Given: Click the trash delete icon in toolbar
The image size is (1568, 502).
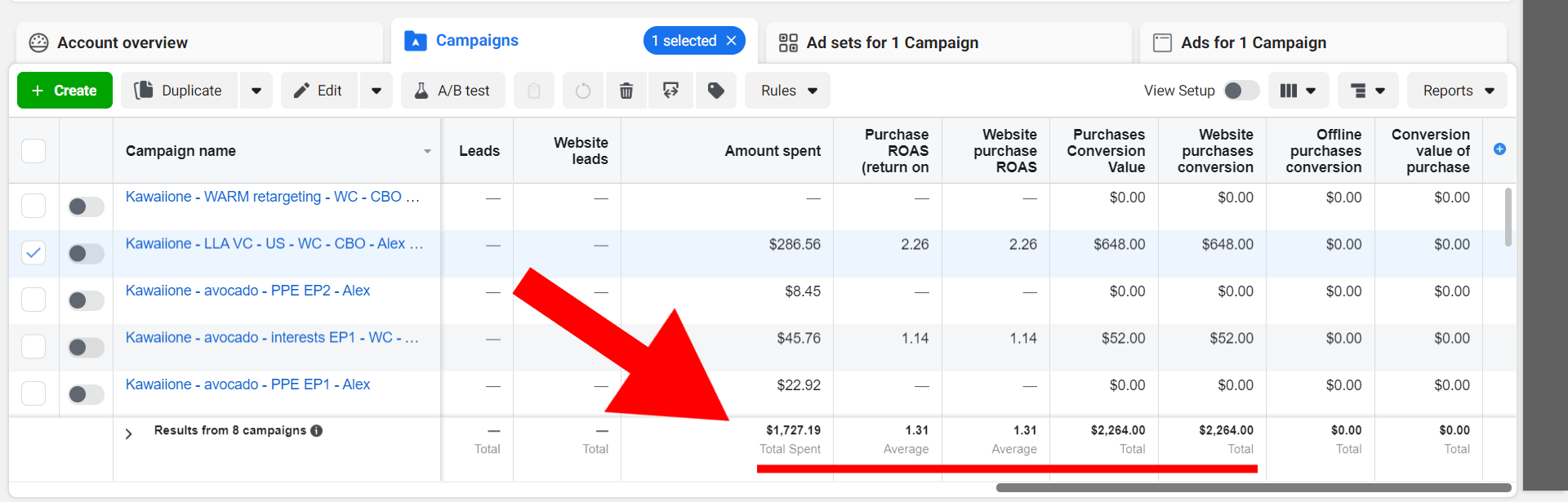Looking at the screenshot, I should (626, 91).
